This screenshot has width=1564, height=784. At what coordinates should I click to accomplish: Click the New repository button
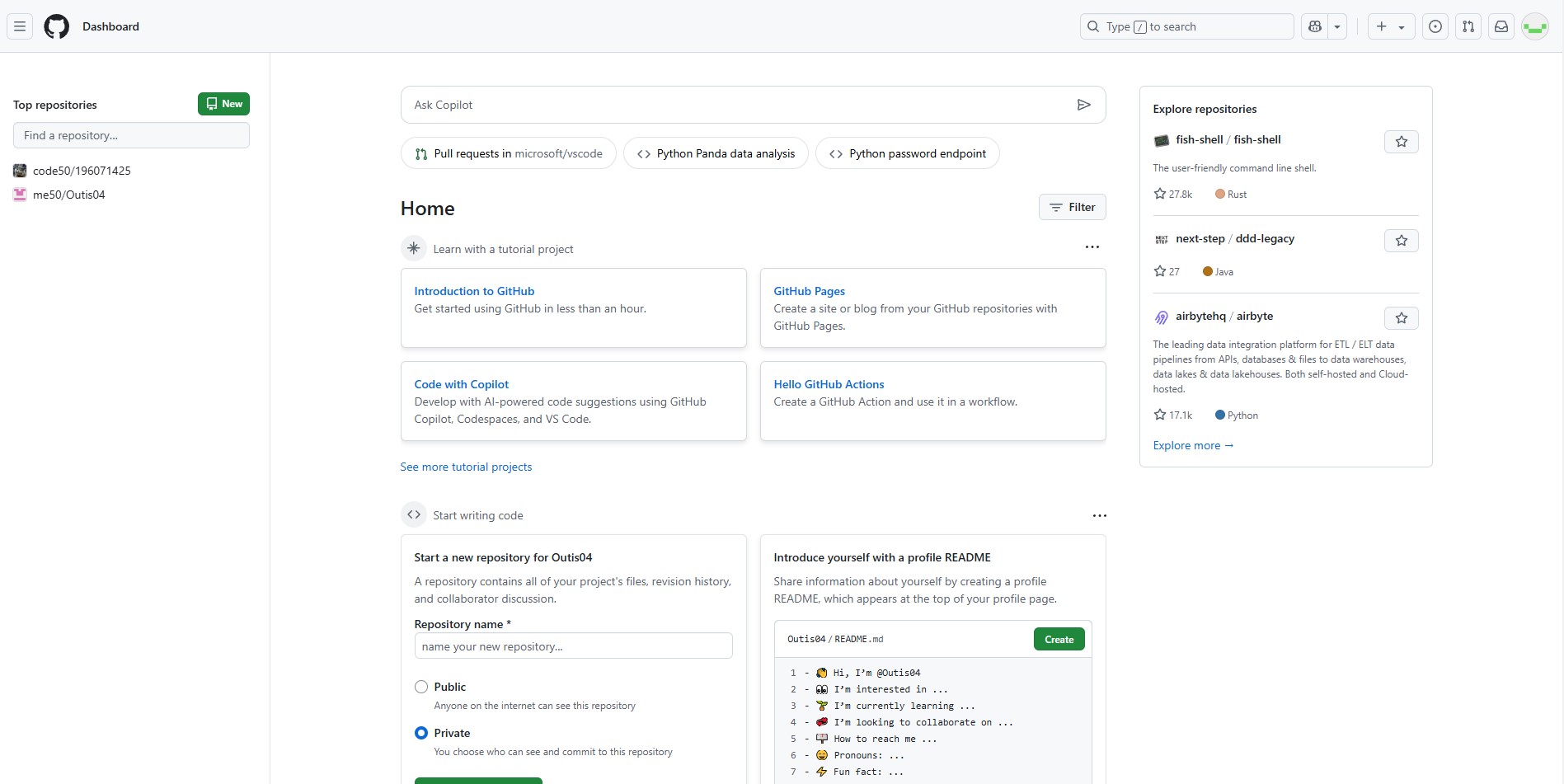pyautogui.click(x=223, y=104)
